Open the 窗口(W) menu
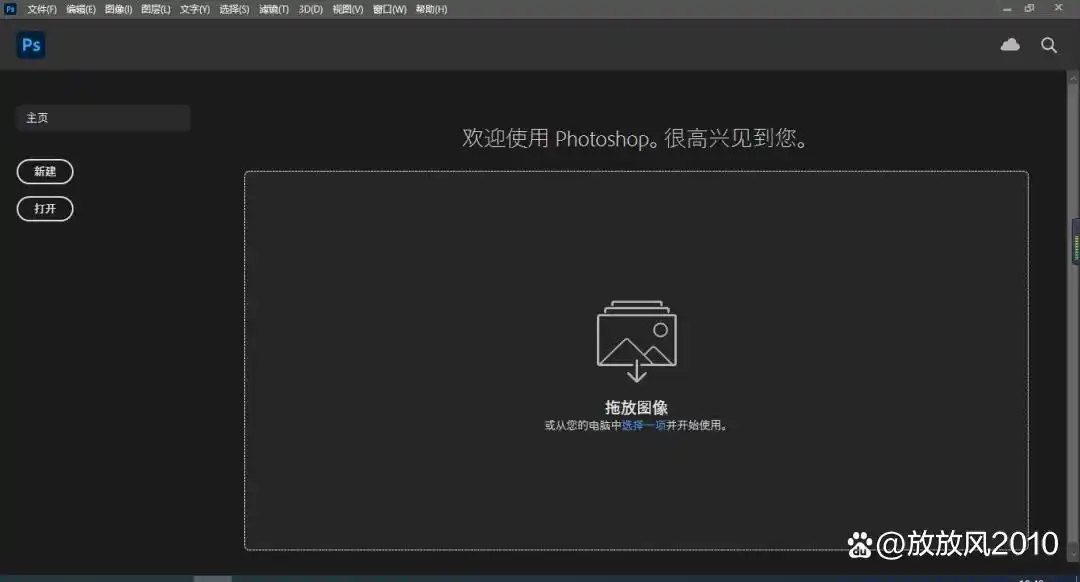This screenshot has width=1080, height=582. 390,9
